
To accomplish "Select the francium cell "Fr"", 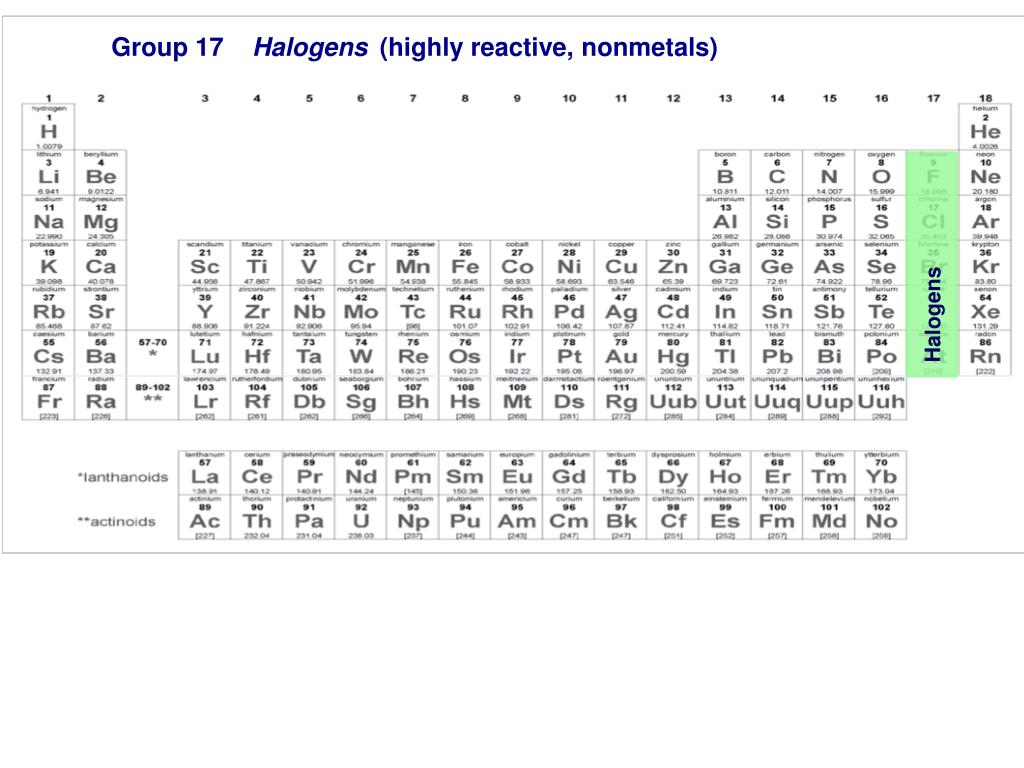I will pos(49,398).
